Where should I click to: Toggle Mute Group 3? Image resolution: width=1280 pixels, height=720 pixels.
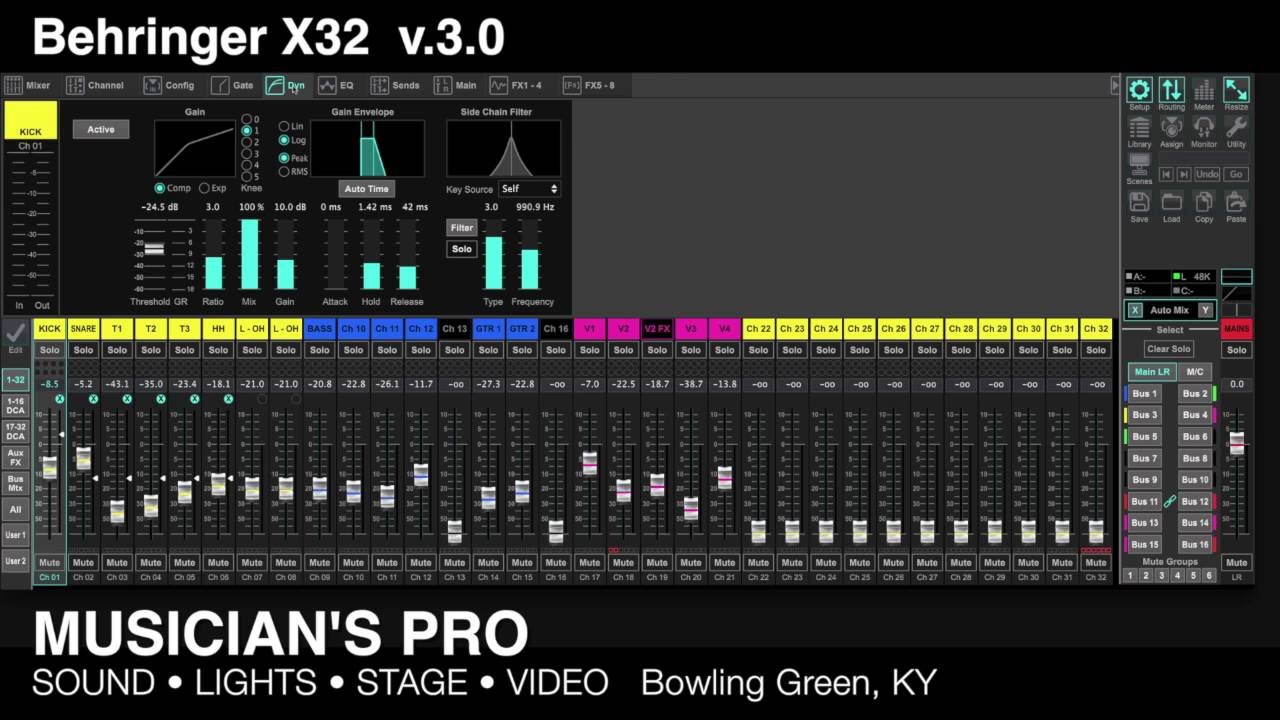(x=1161, y=576)
